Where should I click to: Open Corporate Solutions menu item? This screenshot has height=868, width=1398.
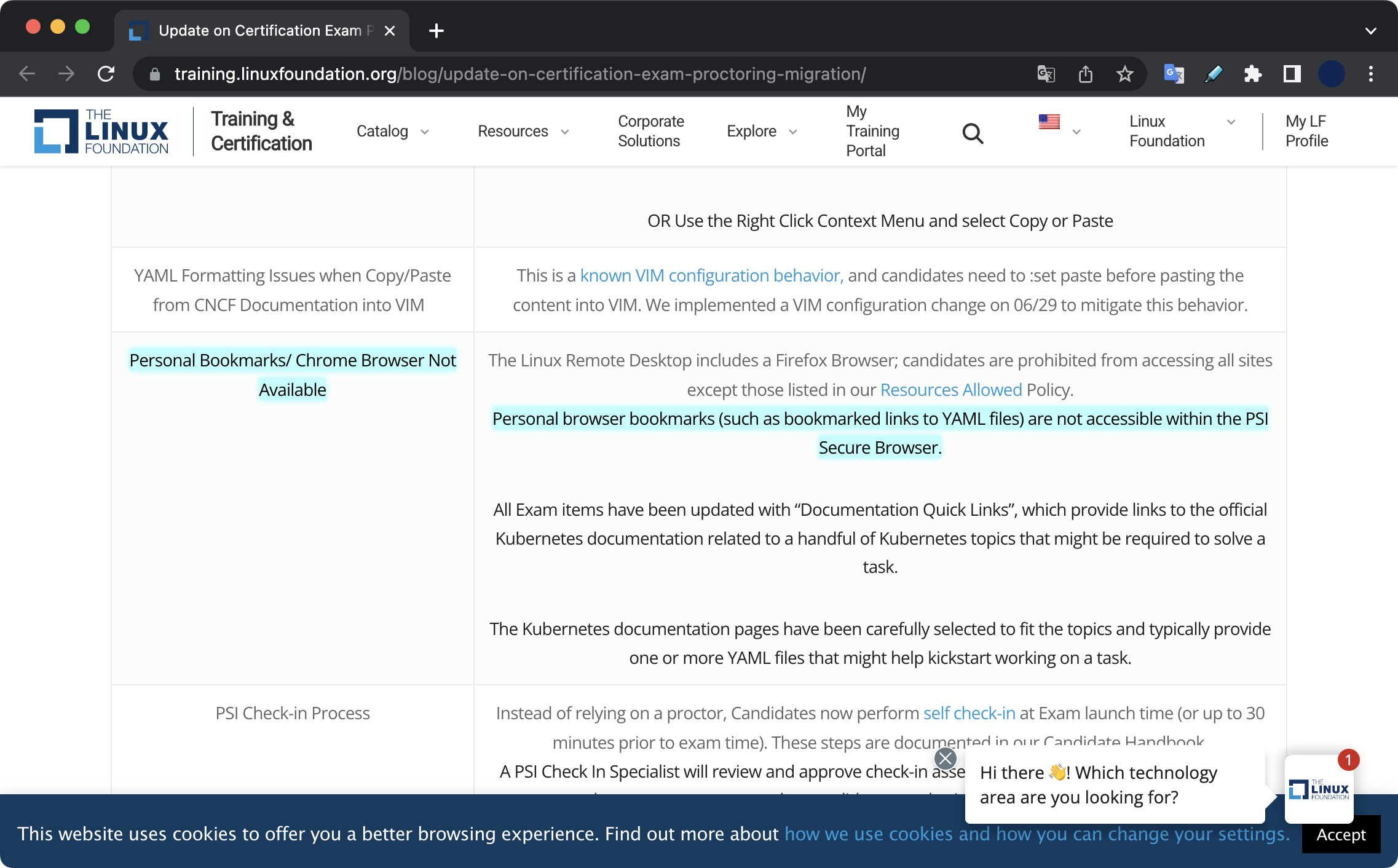650,131
